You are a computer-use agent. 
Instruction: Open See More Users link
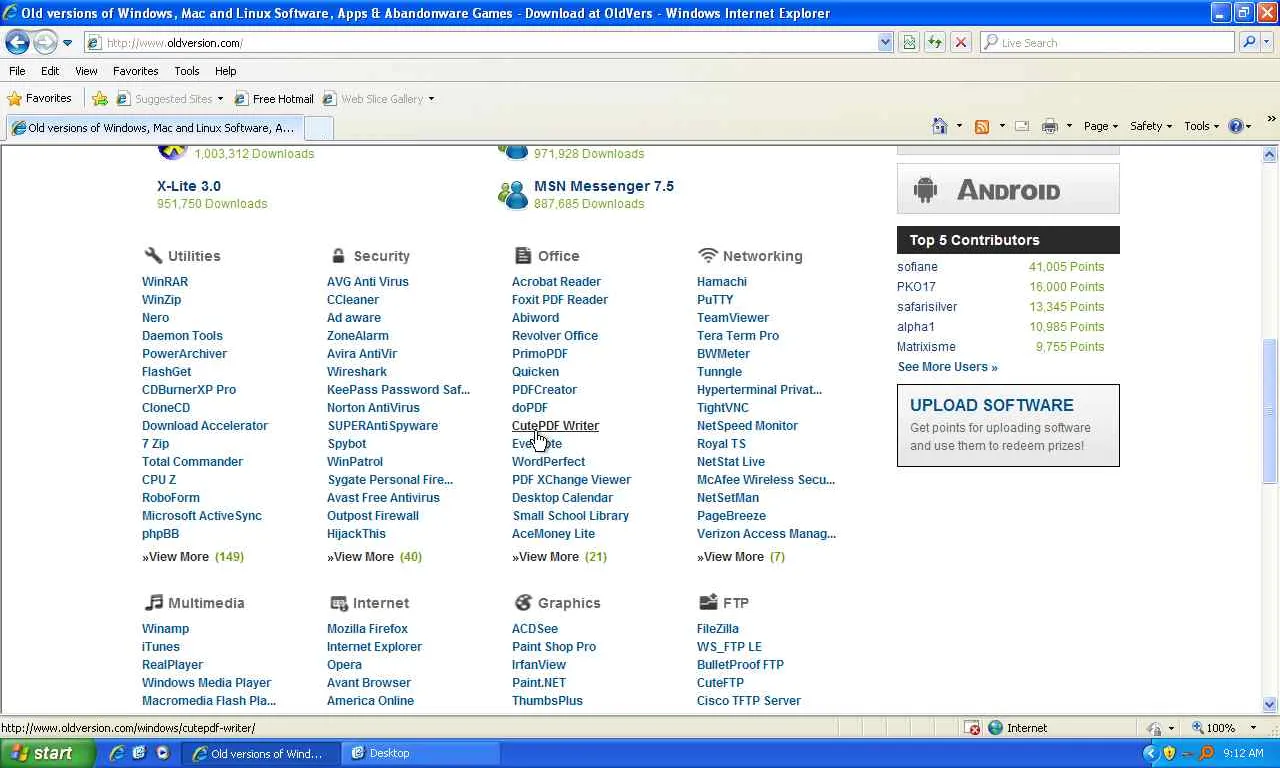click(948, 367)
